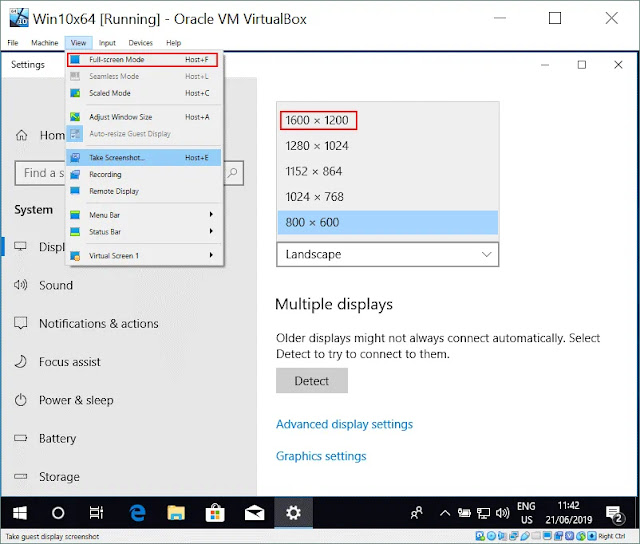The width and height of the screenshot is (640, 544).
Task: Open Graphics settings link
Action: [321, 456]
